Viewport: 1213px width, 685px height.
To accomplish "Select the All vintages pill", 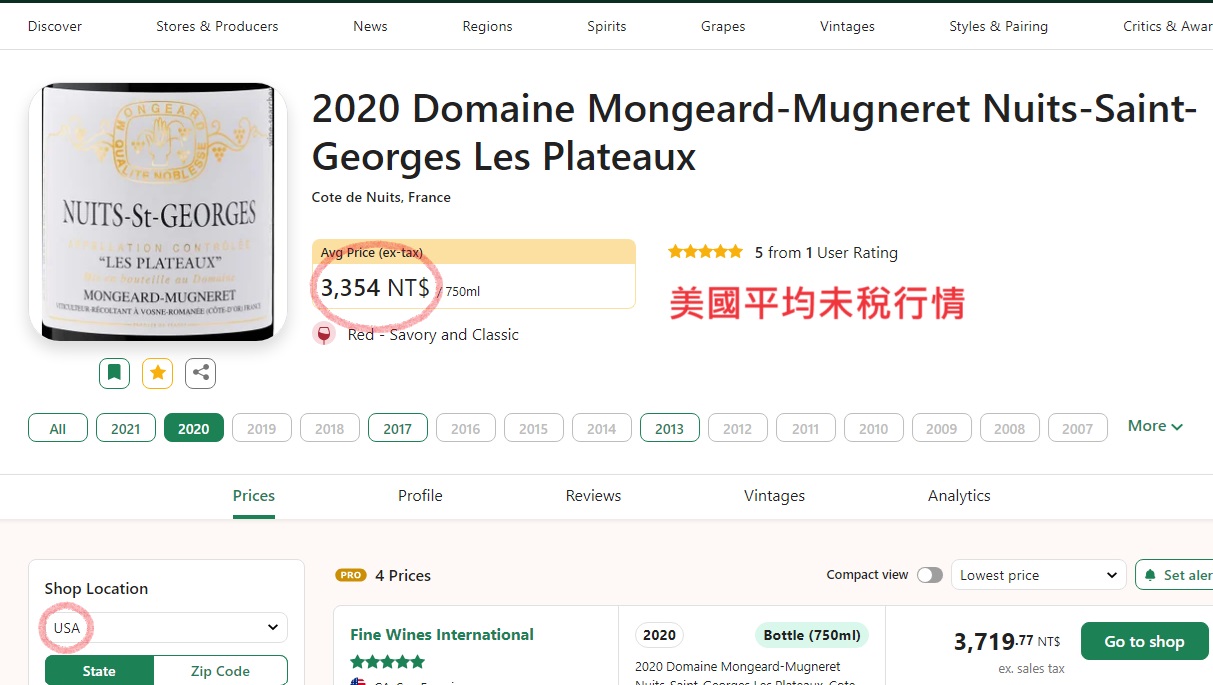I will click(58, 428).
